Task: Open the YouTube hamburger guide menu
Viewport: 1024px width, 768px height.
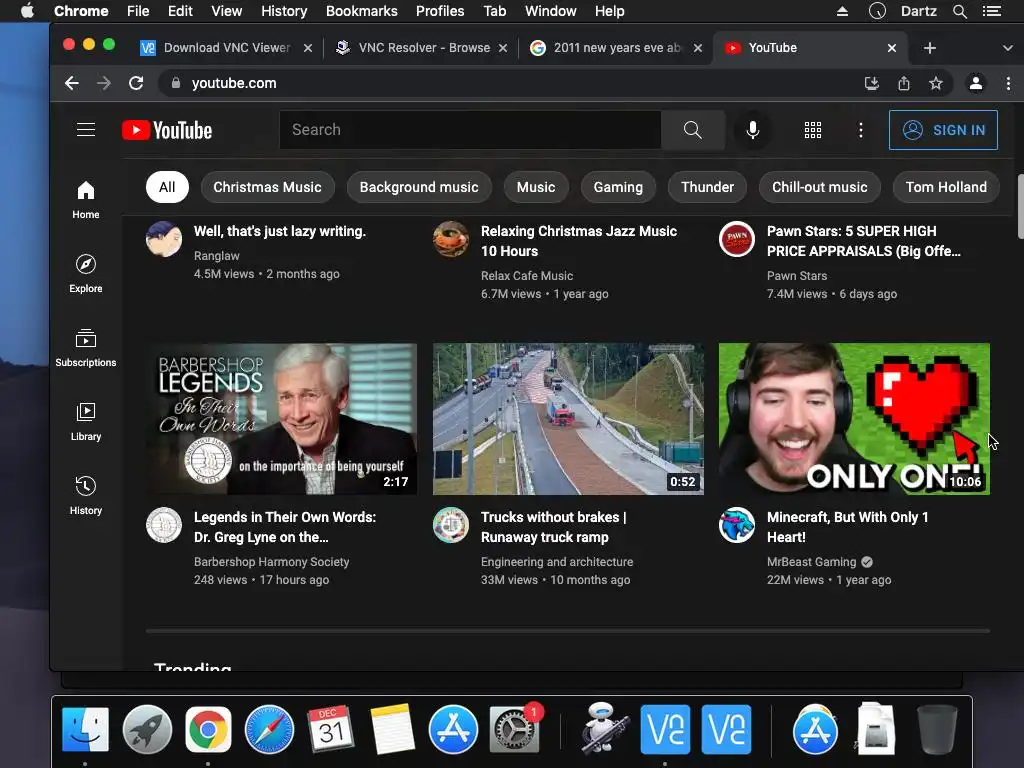Action: (86, 130)
